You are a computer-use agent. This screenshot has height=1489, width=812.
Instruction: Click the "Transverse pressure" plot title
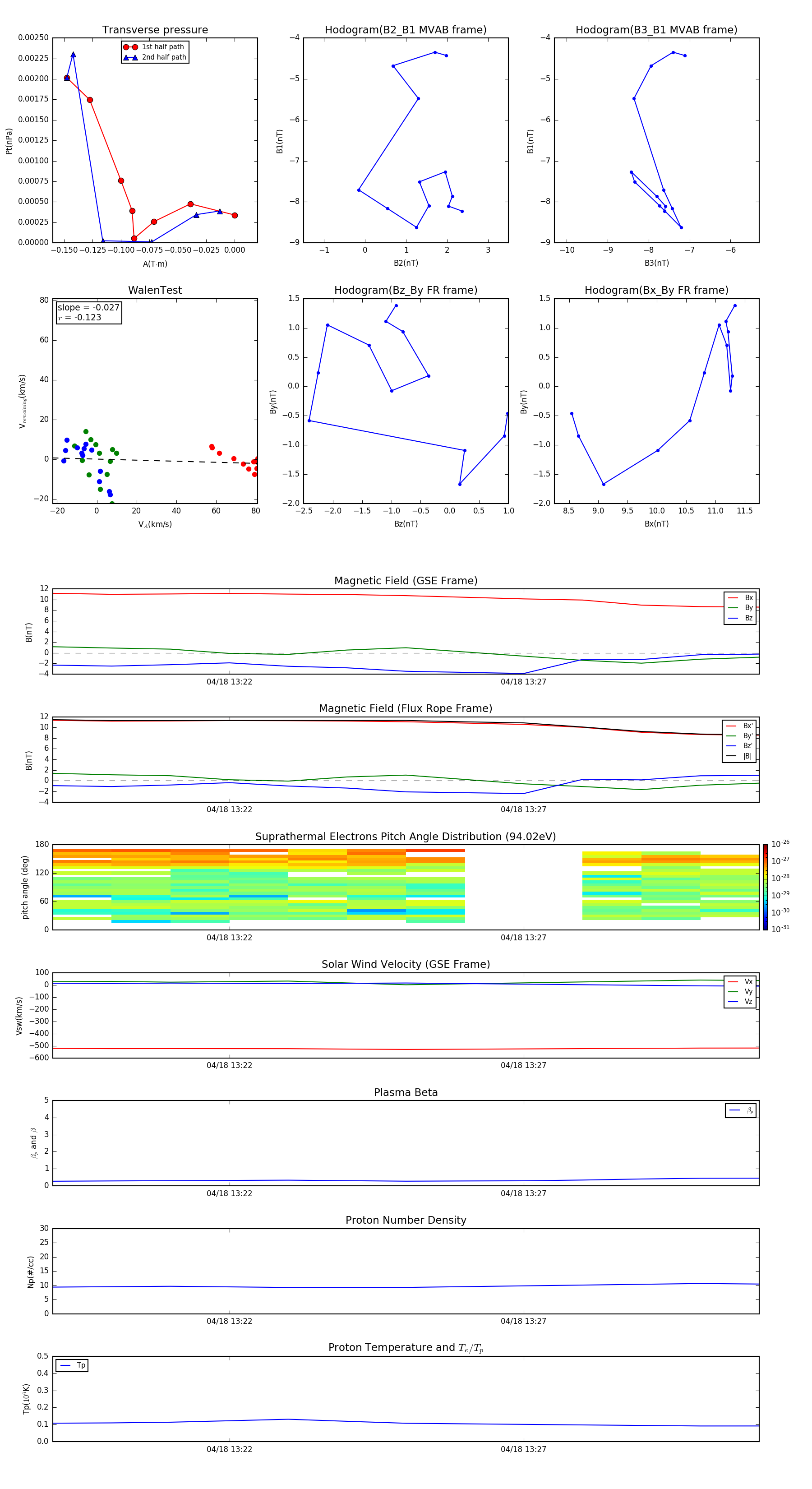[155, 30]
